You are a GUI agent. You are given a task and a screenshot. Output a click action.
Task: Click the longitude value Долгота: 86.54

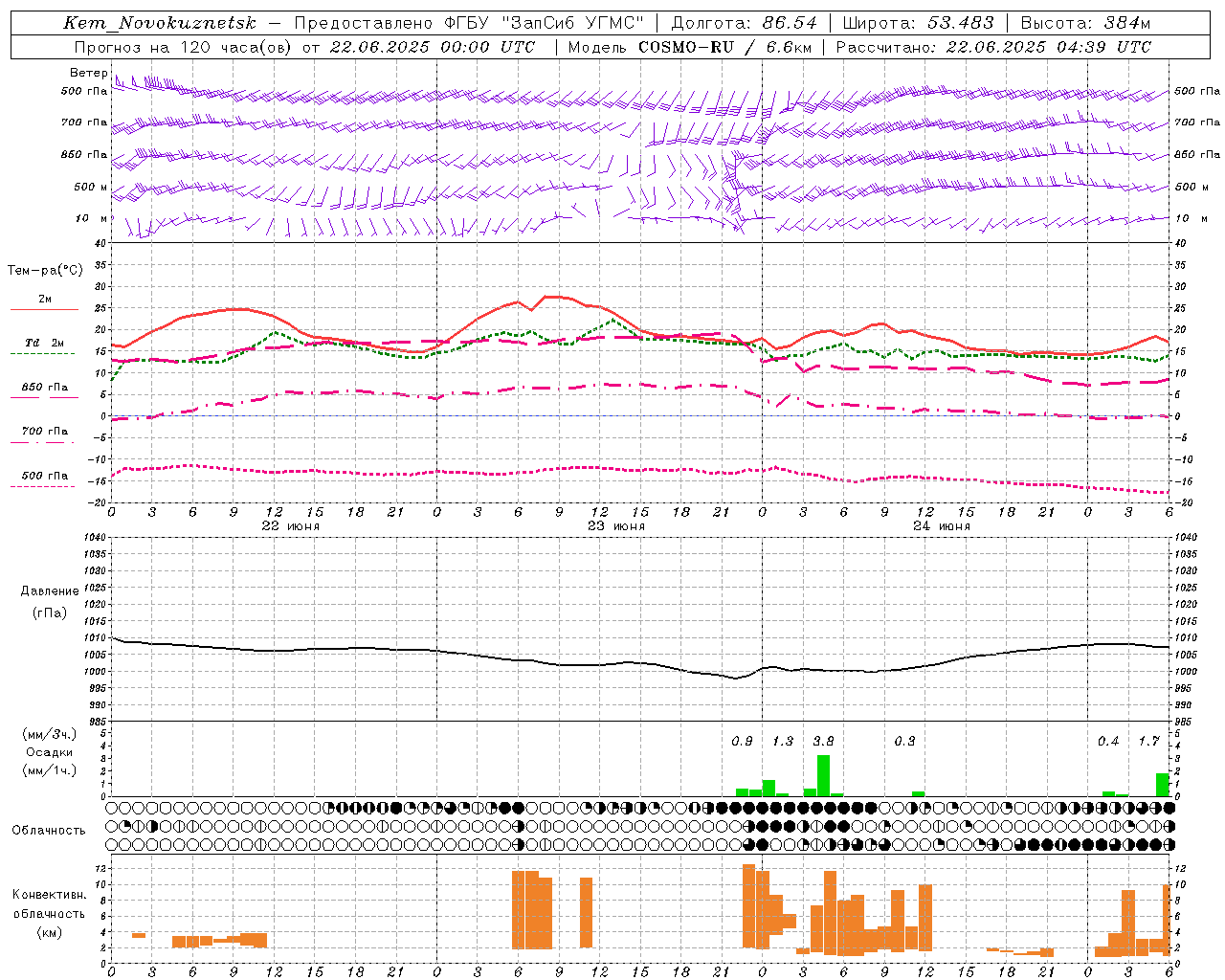coord(745,23)
